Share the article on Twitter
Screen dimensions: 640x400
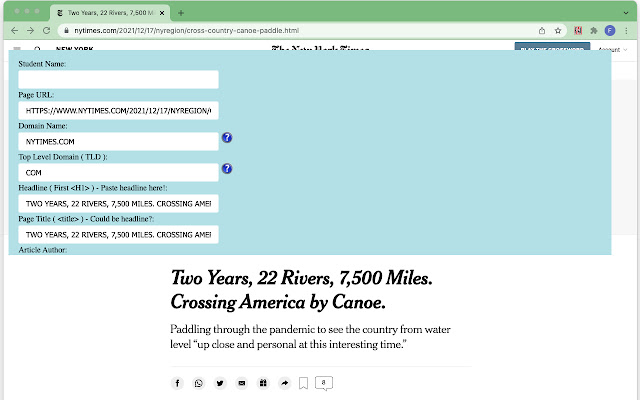click(x=220, y=383)
